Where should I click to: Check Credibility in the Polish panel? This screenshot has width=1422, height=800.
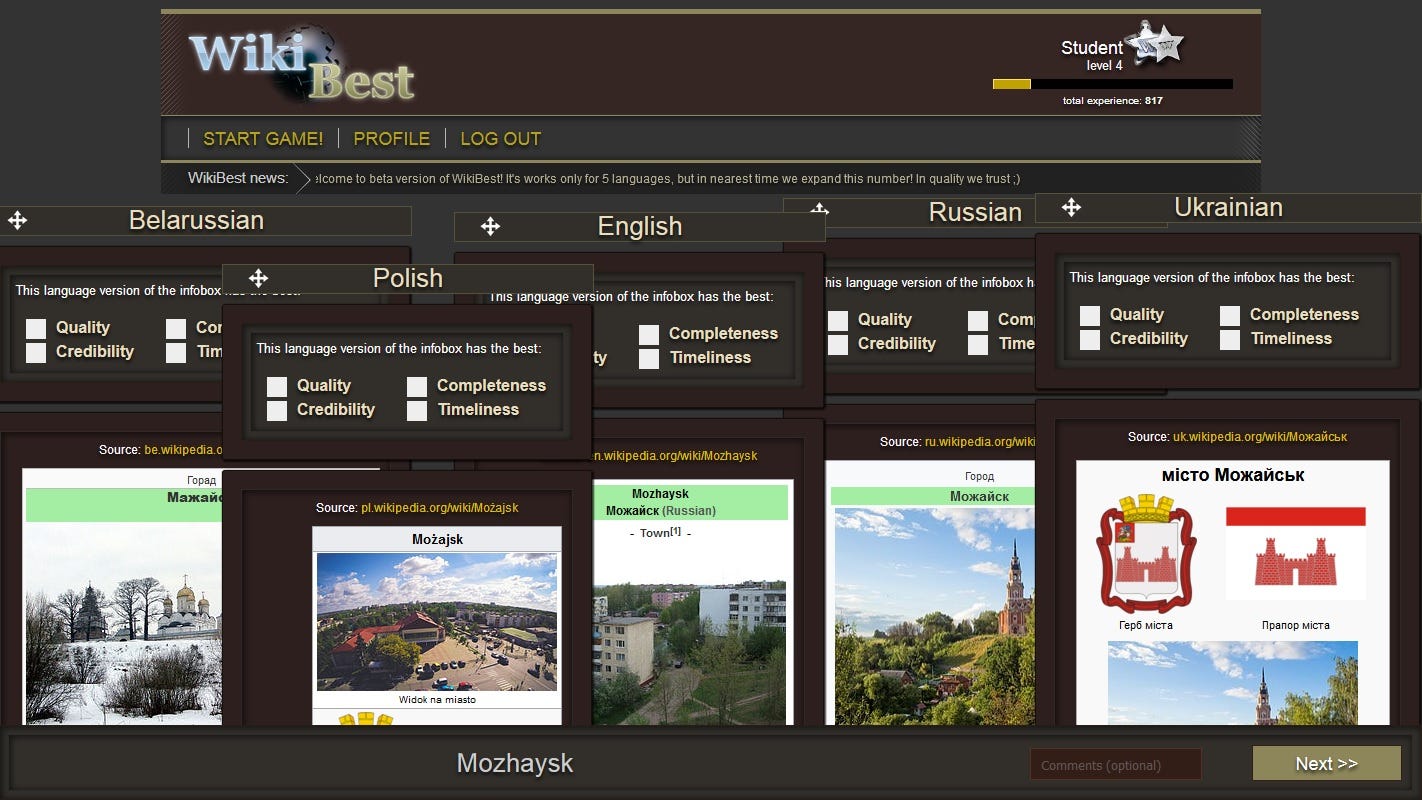click(277, 410)
